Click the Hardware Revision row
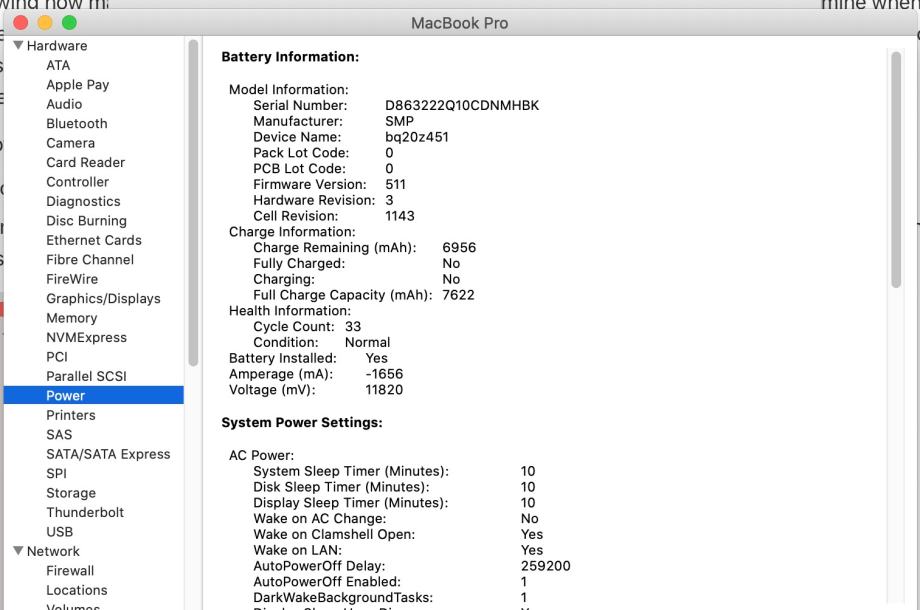The height and width of the screenshot is (610, 920). pos(323,200)
